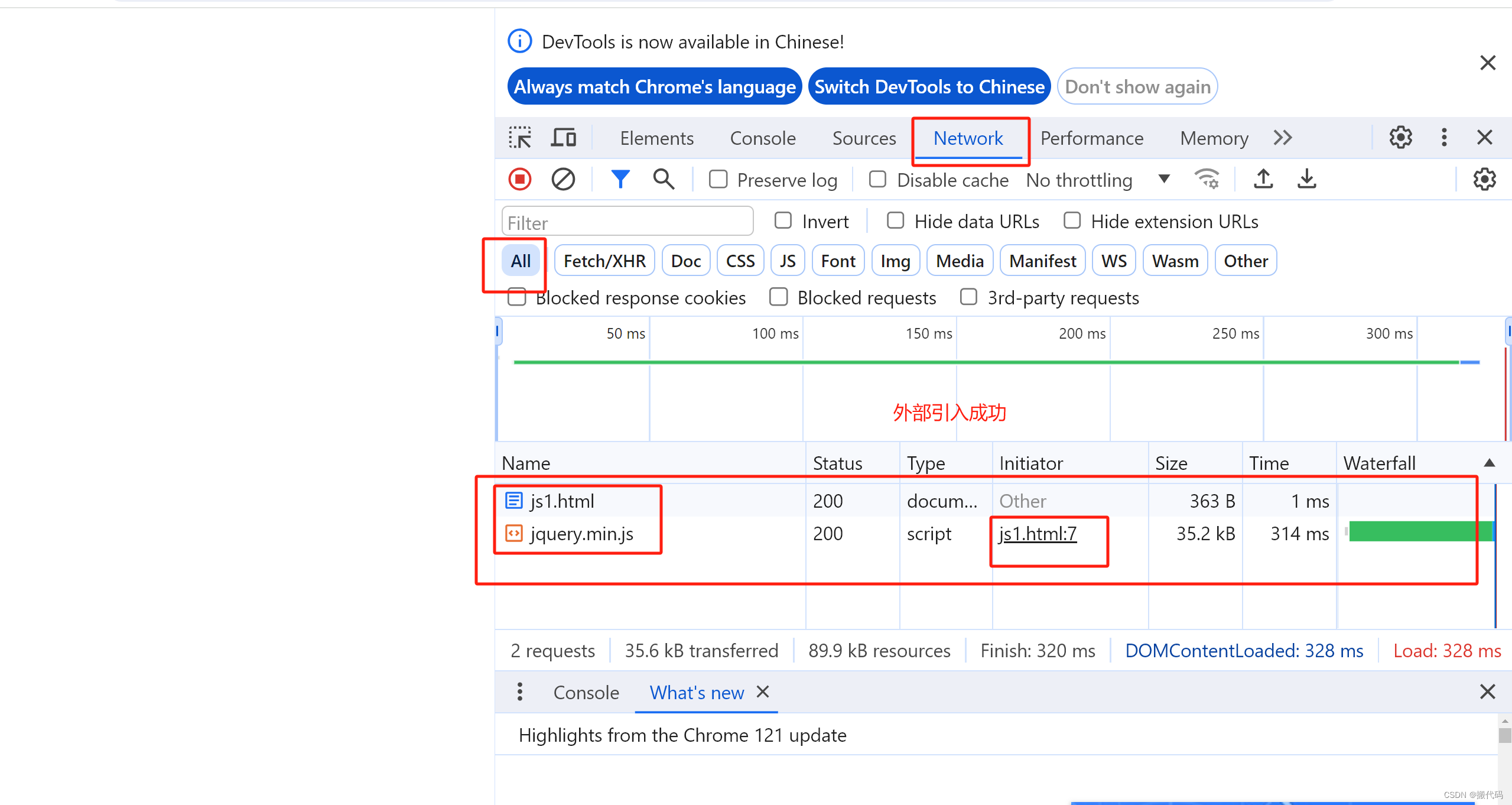Select the Fetch/XHR filter tab
1512x805 pixels.
pos(600,261)
